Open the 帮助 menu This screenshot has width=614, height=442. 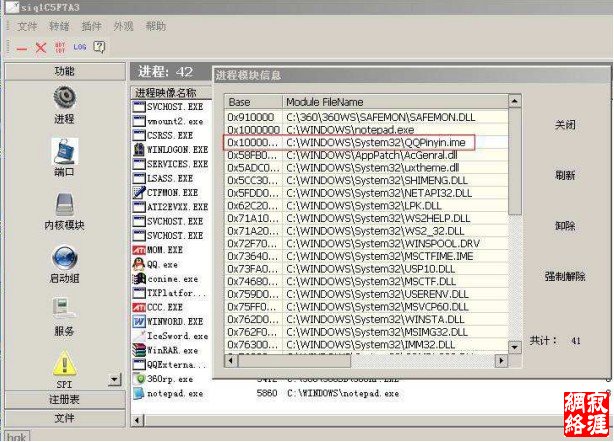pyautogui.click(x=155, y=26)
